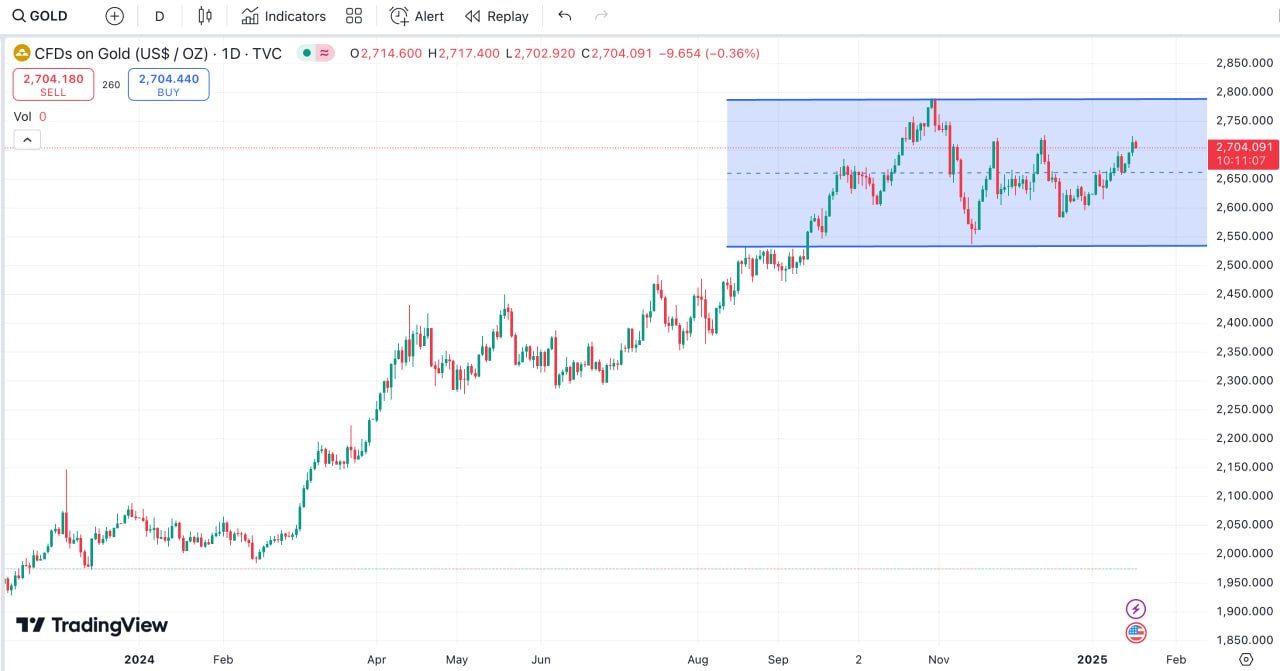Click the US flag economic event icon
The height and width of the screenshot is (671, 1280).
click(x=1135, y=632)
